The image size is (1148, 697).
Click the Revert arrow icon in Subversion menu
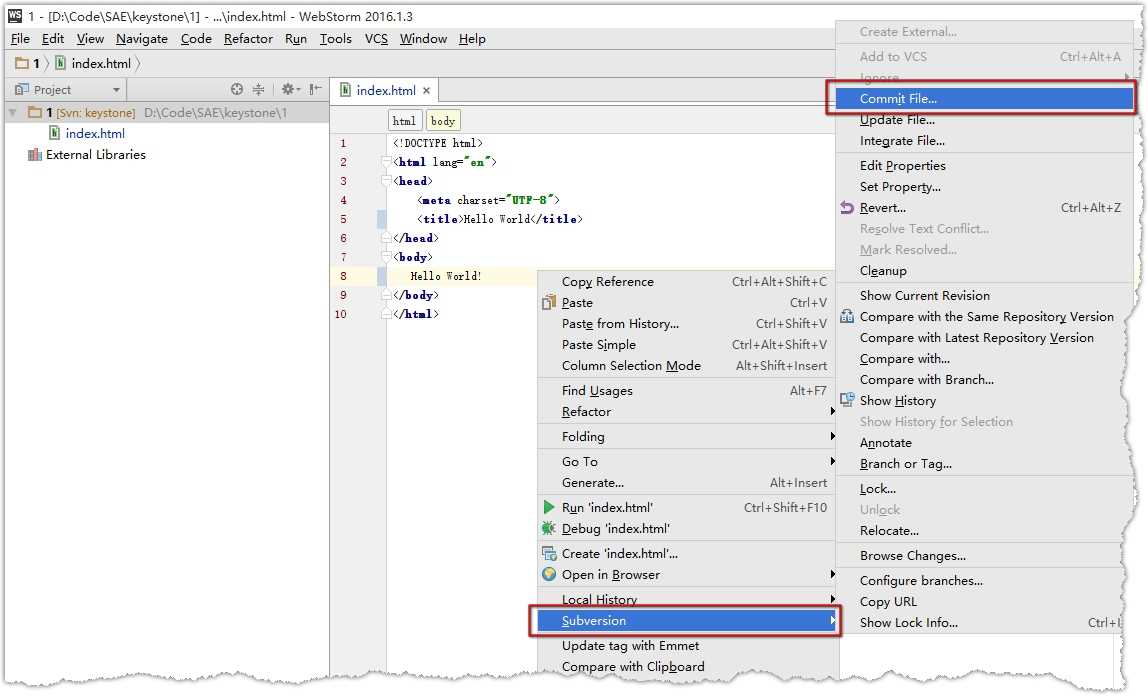click(x=847, y=208)
